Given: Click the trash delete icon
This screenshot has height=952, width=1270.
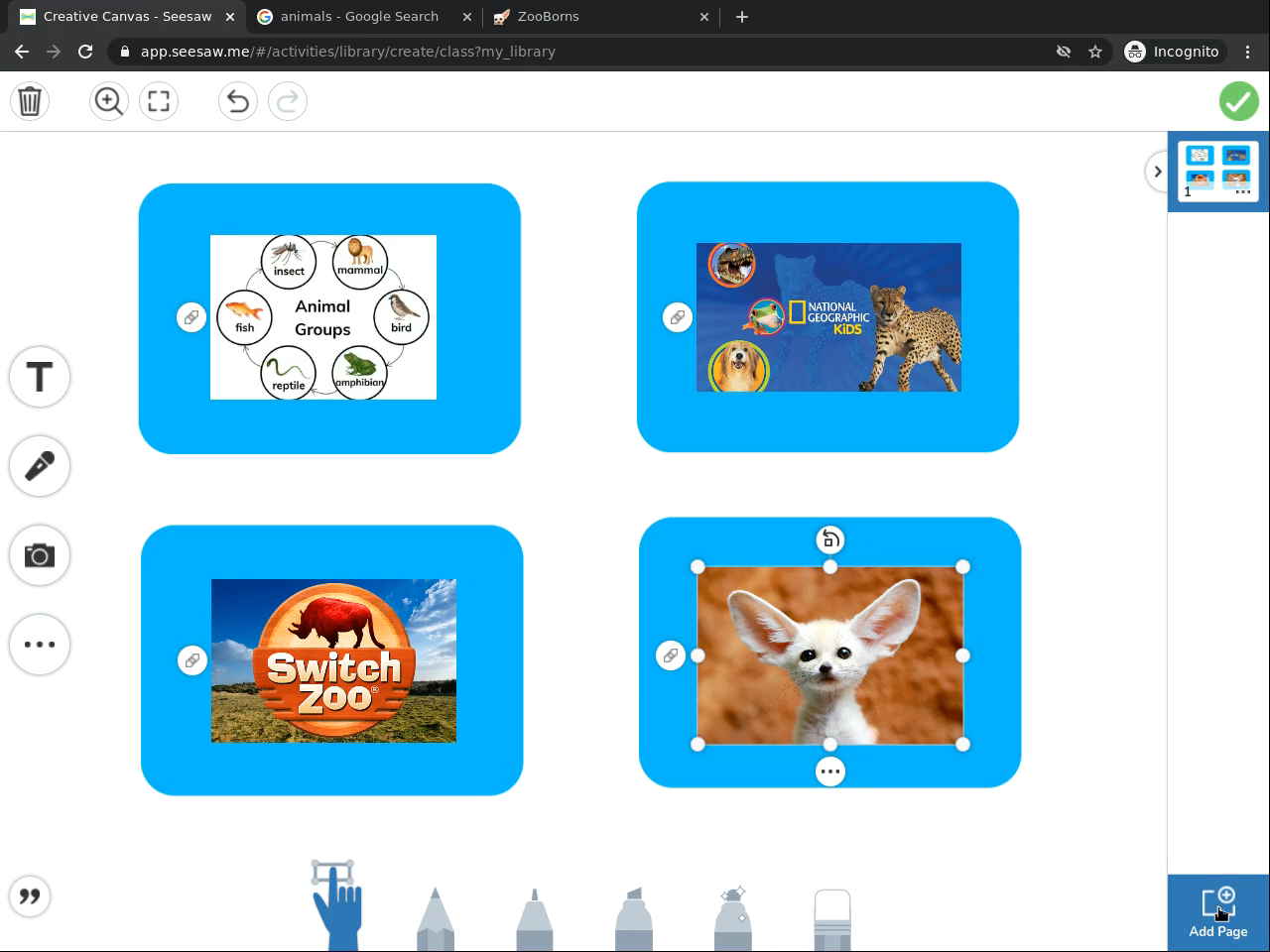Looking at the screenshot, I should tap(30, 101).
